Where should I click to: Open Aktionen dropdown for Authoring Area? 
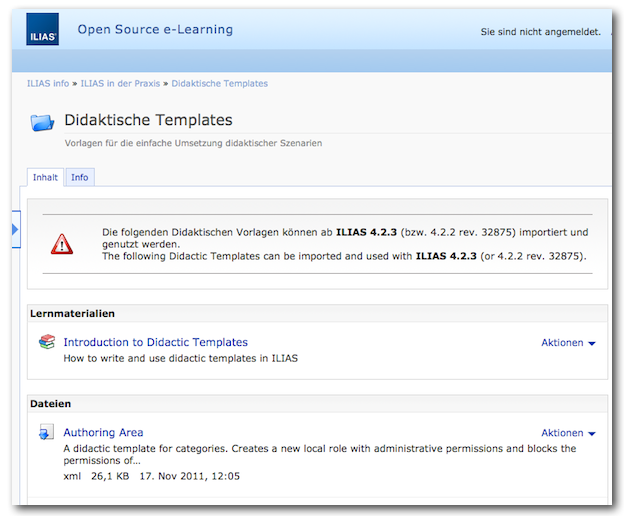coord(568,433)
